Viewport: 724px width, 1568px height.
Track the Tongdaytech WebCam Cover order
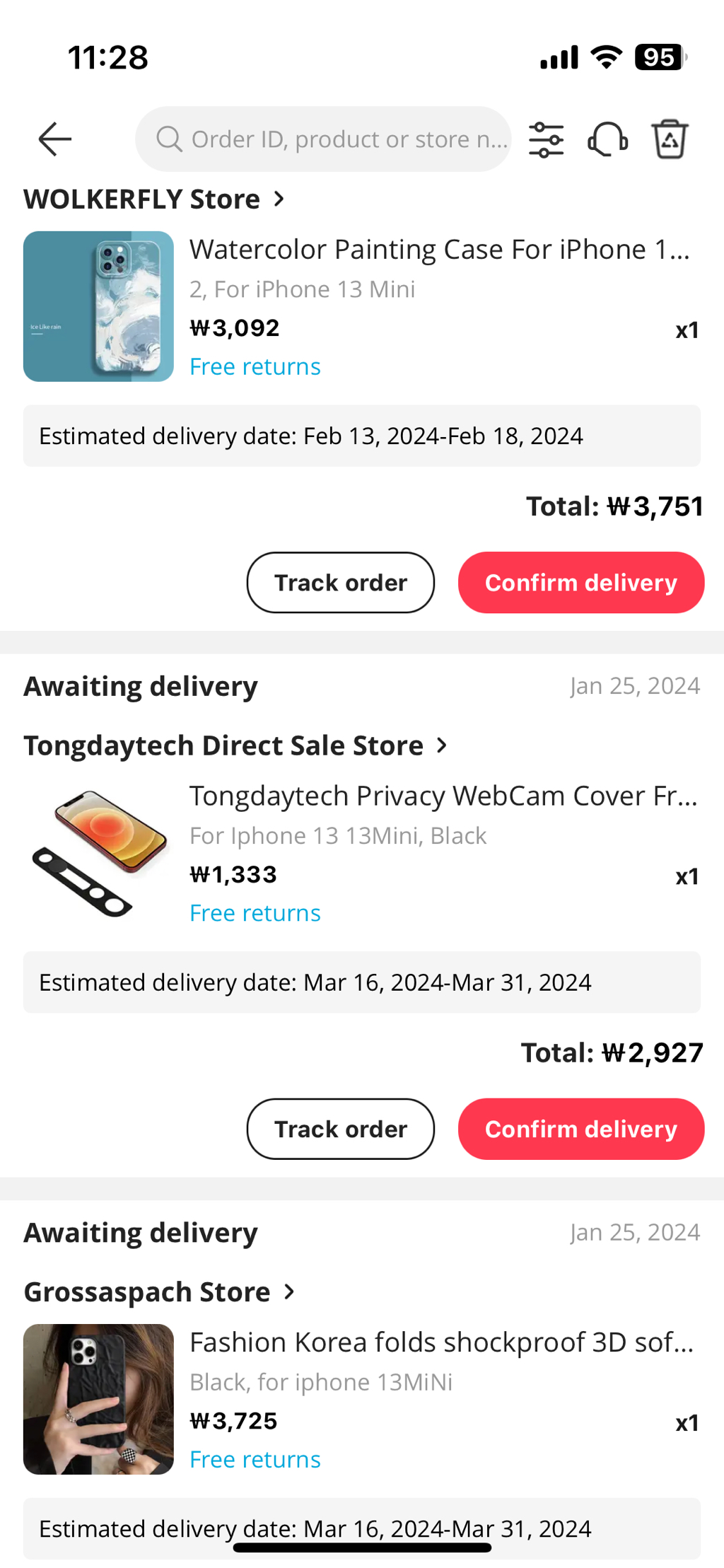click(x=340, y=1129)
